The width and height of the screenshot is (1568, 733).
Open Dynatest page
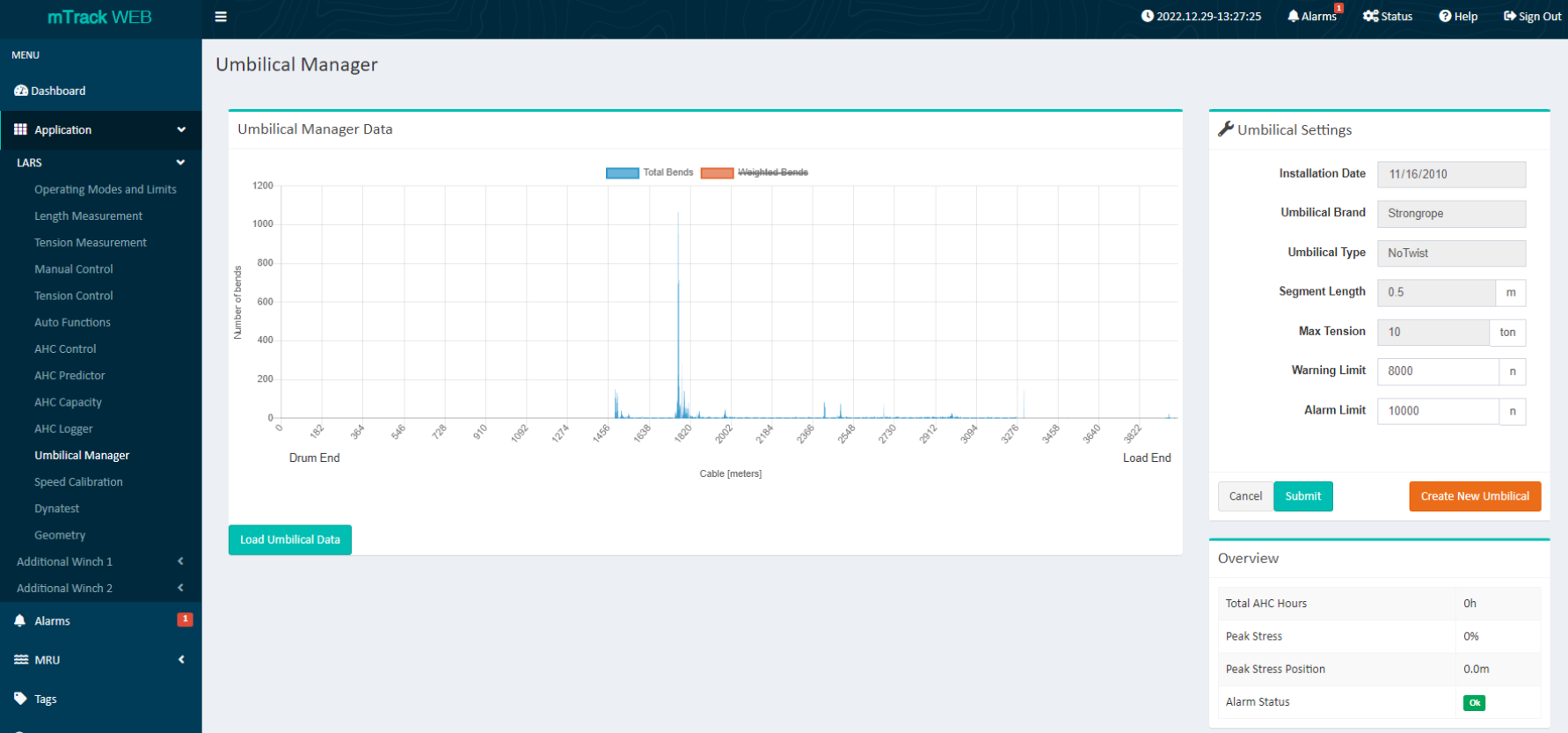(56, 509)
